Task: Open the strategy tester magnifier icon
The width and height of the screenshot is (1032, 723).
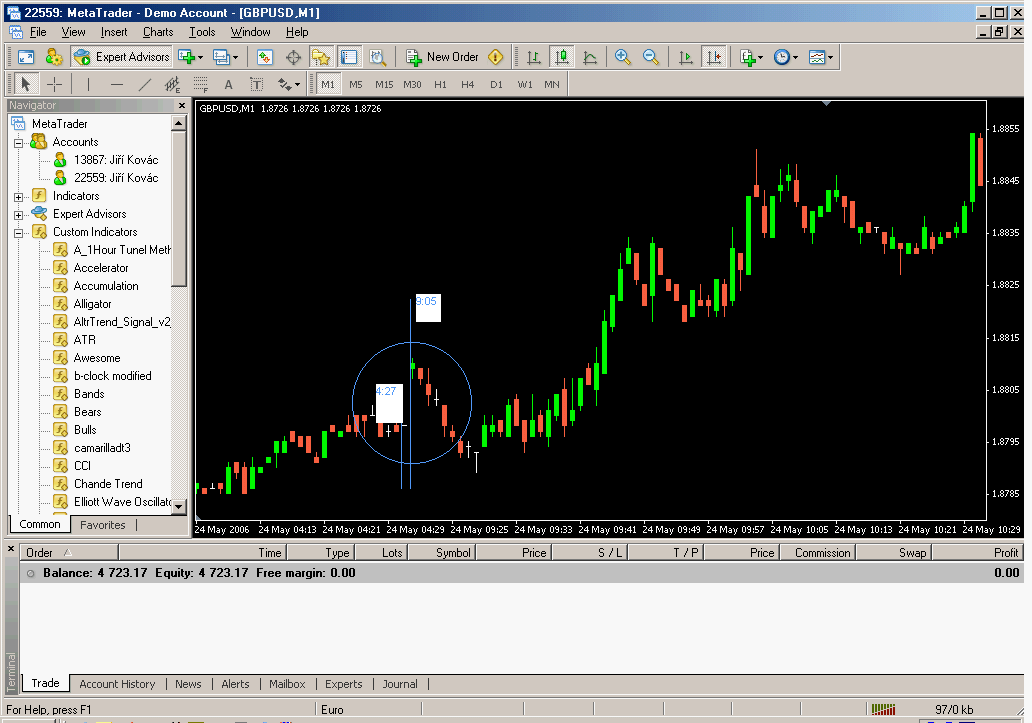Action: point(377,57)
